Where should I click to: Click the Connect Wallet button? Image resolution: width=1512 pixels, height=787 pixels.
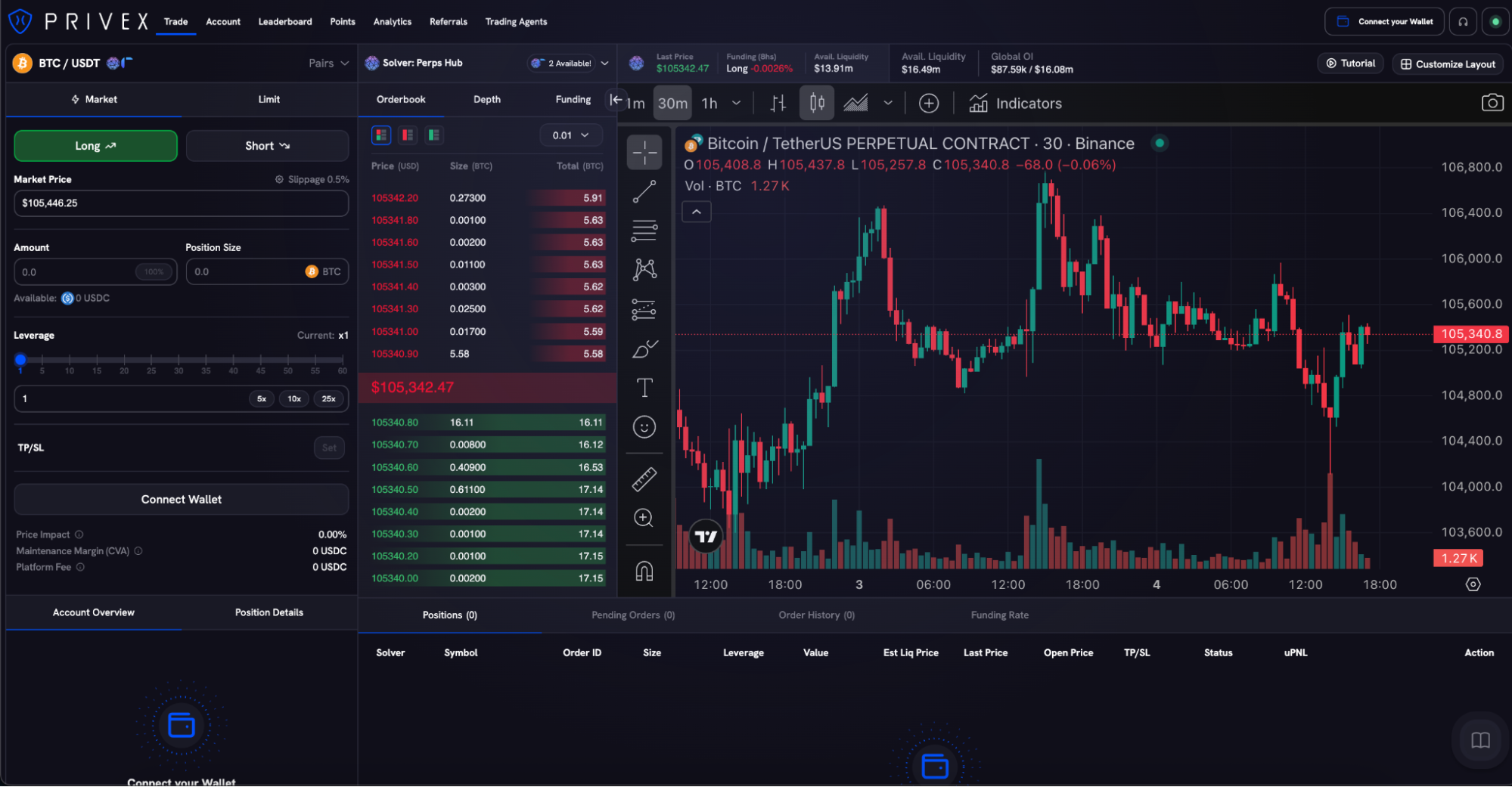181,499
